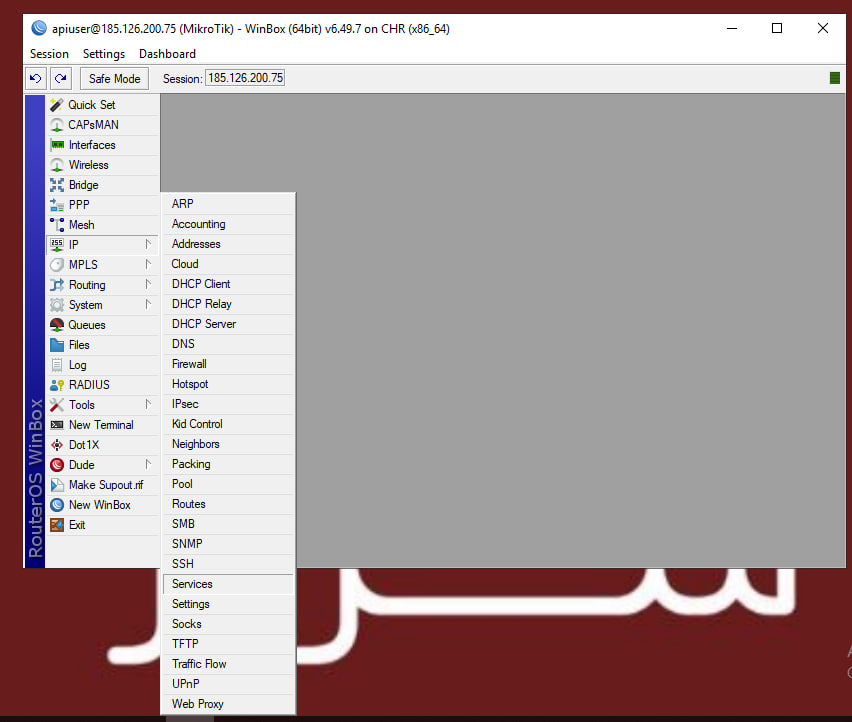The image size is (852, 722).
Task: Expand the MPLS submenu arrow
Action: pyautogui.click(x=148, y=265)
